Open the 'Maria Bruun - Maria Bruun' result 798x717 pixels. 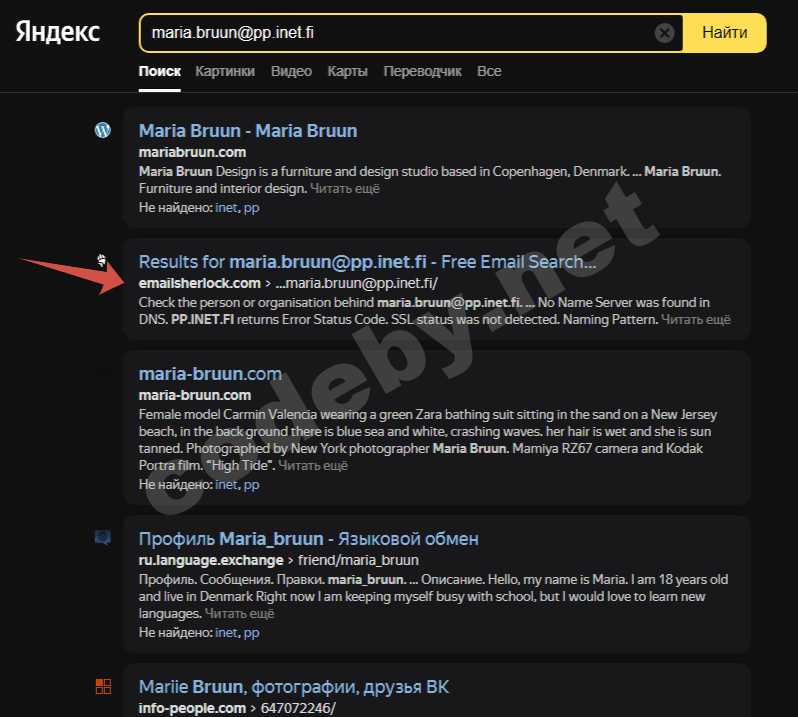(248, 131)
